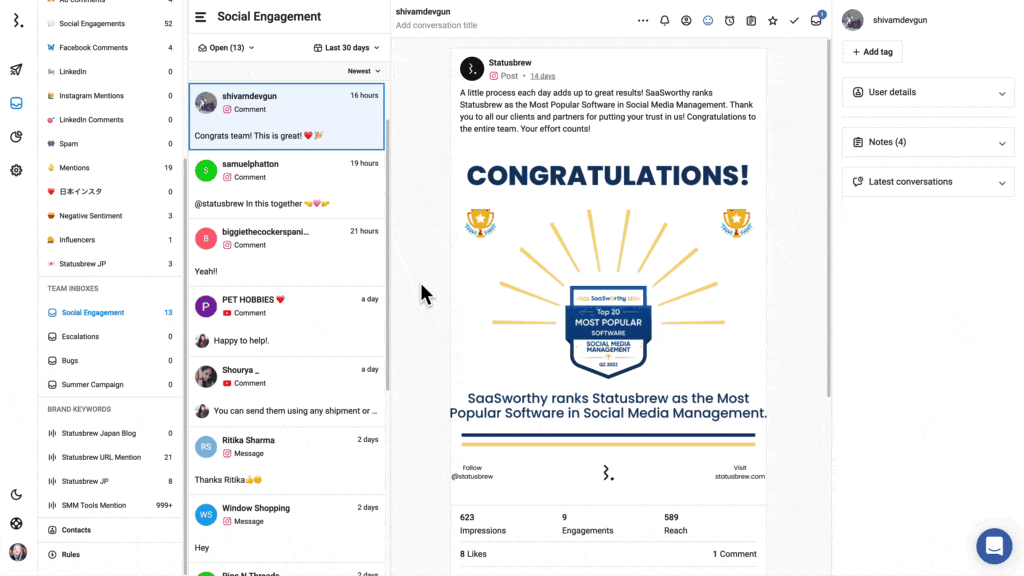Star this conversation

point(772,20)
